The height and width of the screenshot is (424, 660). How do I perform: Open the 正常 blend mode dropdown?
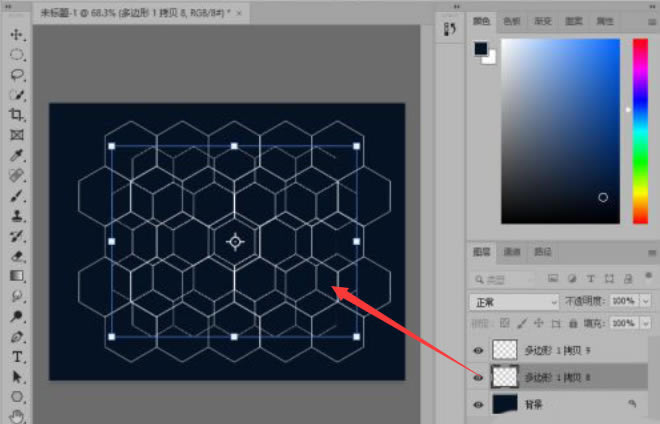(514, 302)
